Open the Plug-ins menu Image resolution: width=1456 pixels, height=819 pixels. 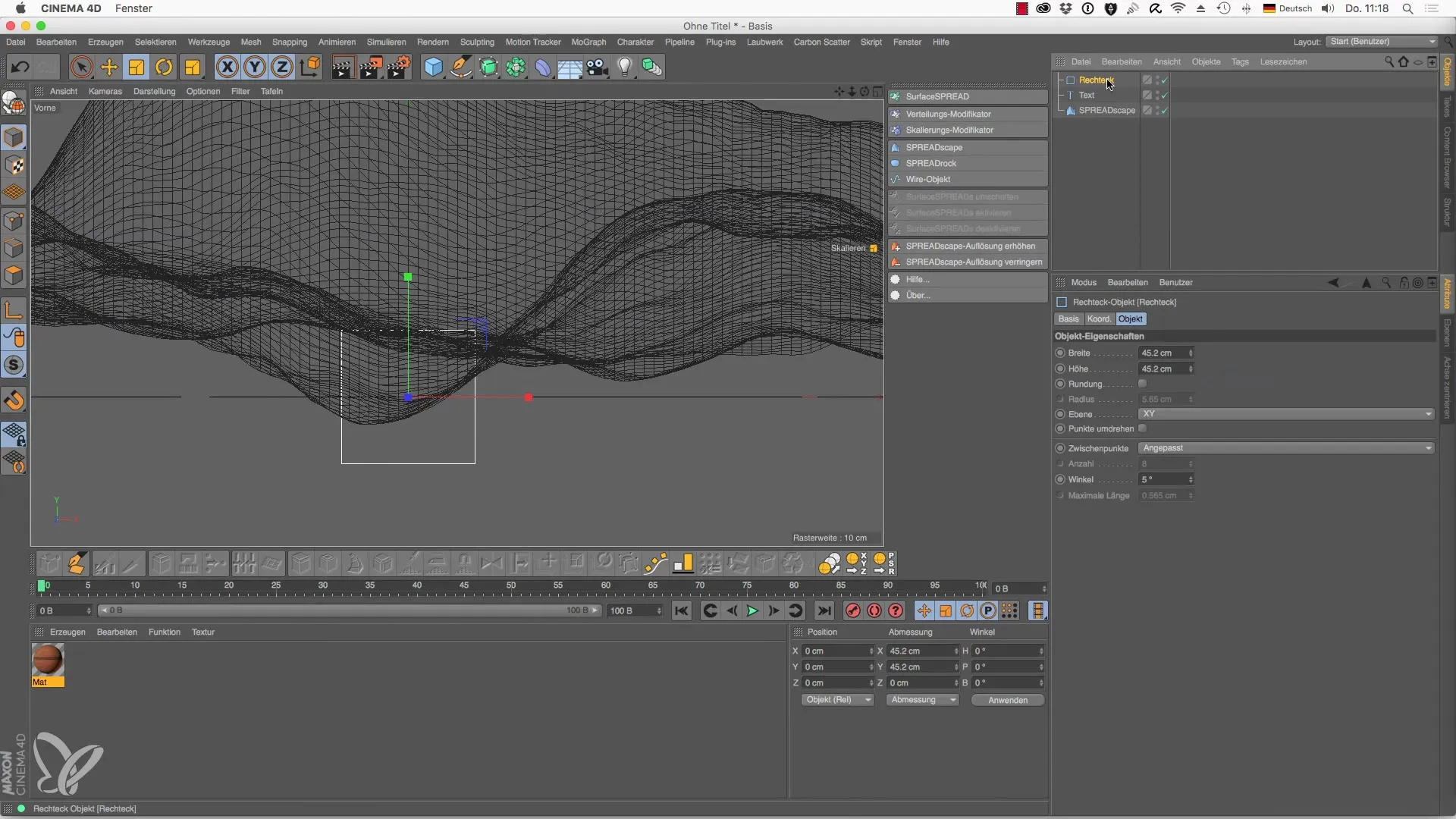pos(720,42)
